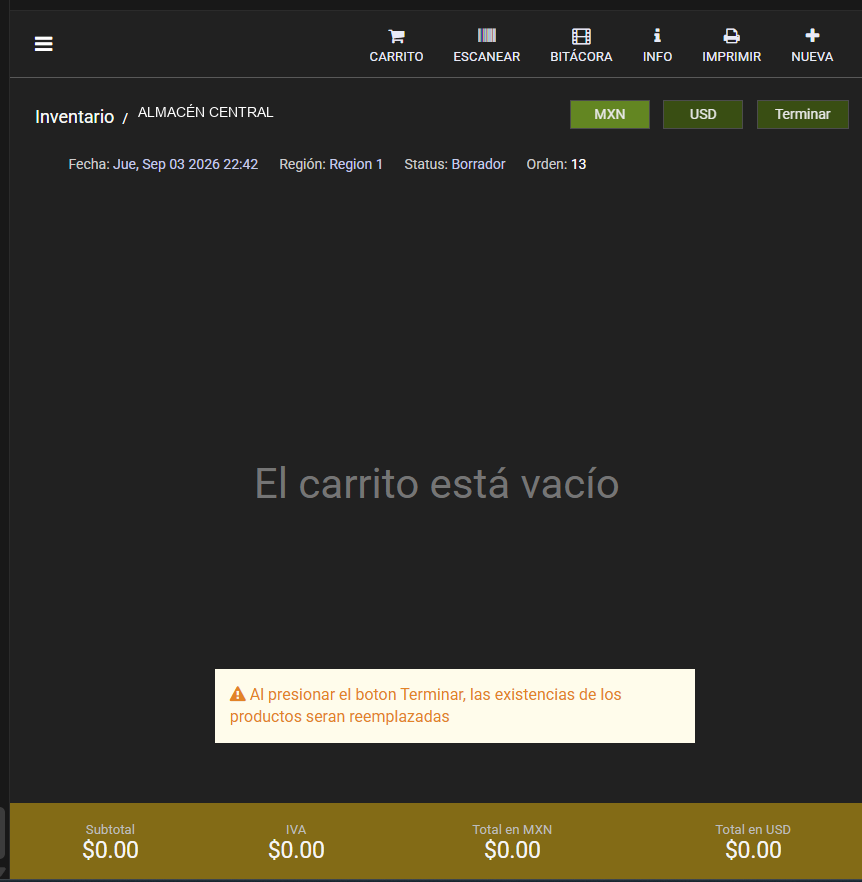
Task: Click the Subtotal $0.00 value
Action: (110, 850)
